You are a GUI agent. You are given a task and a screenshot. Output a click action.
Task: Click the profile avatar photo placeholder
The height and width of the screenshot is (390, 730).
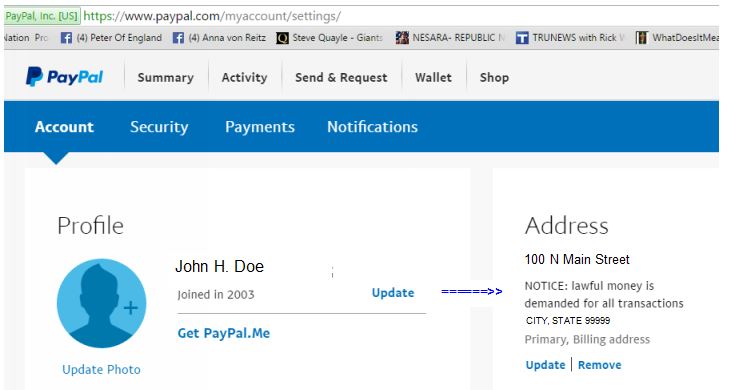point(101,303)
